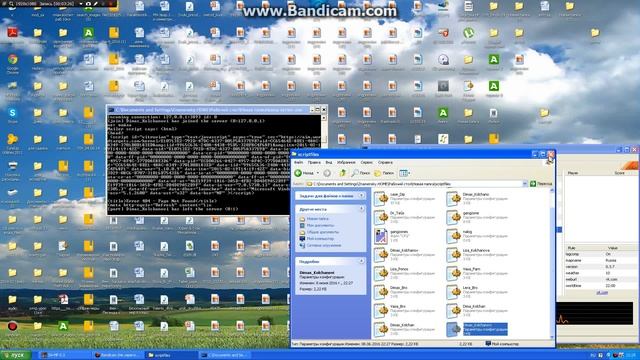The width and height of the screenshot is (640, 360).
Task: Select the Dimas_Bro file icon
Action: (x=381, y=292)
